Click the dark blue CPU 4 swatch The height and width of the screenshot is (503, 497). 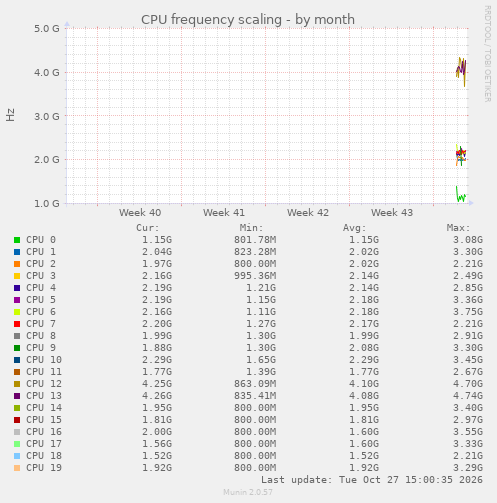coord(17,288)
